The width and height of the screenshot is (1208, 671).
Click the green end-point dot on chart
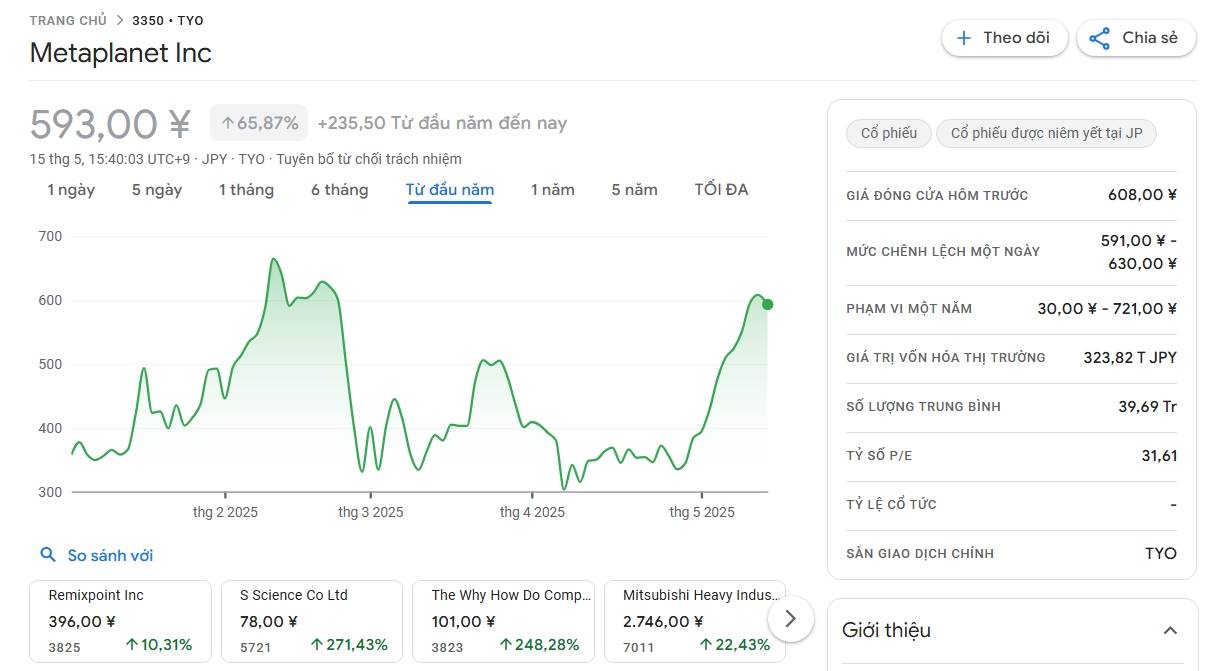tap(767, 304)
